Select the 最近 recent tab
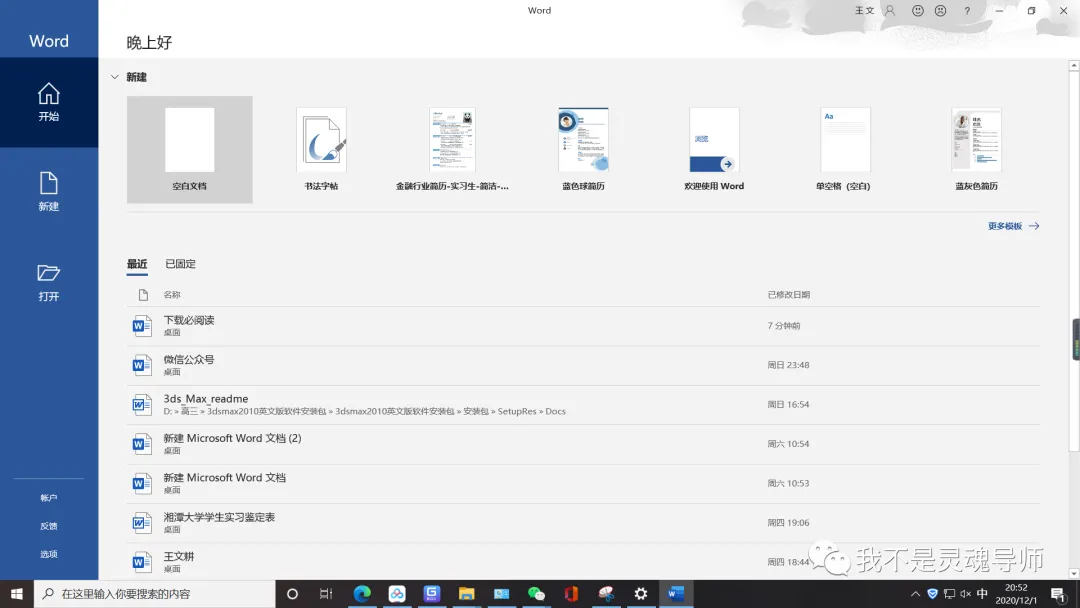This screenshot has height=608, width=1080. 137,264
